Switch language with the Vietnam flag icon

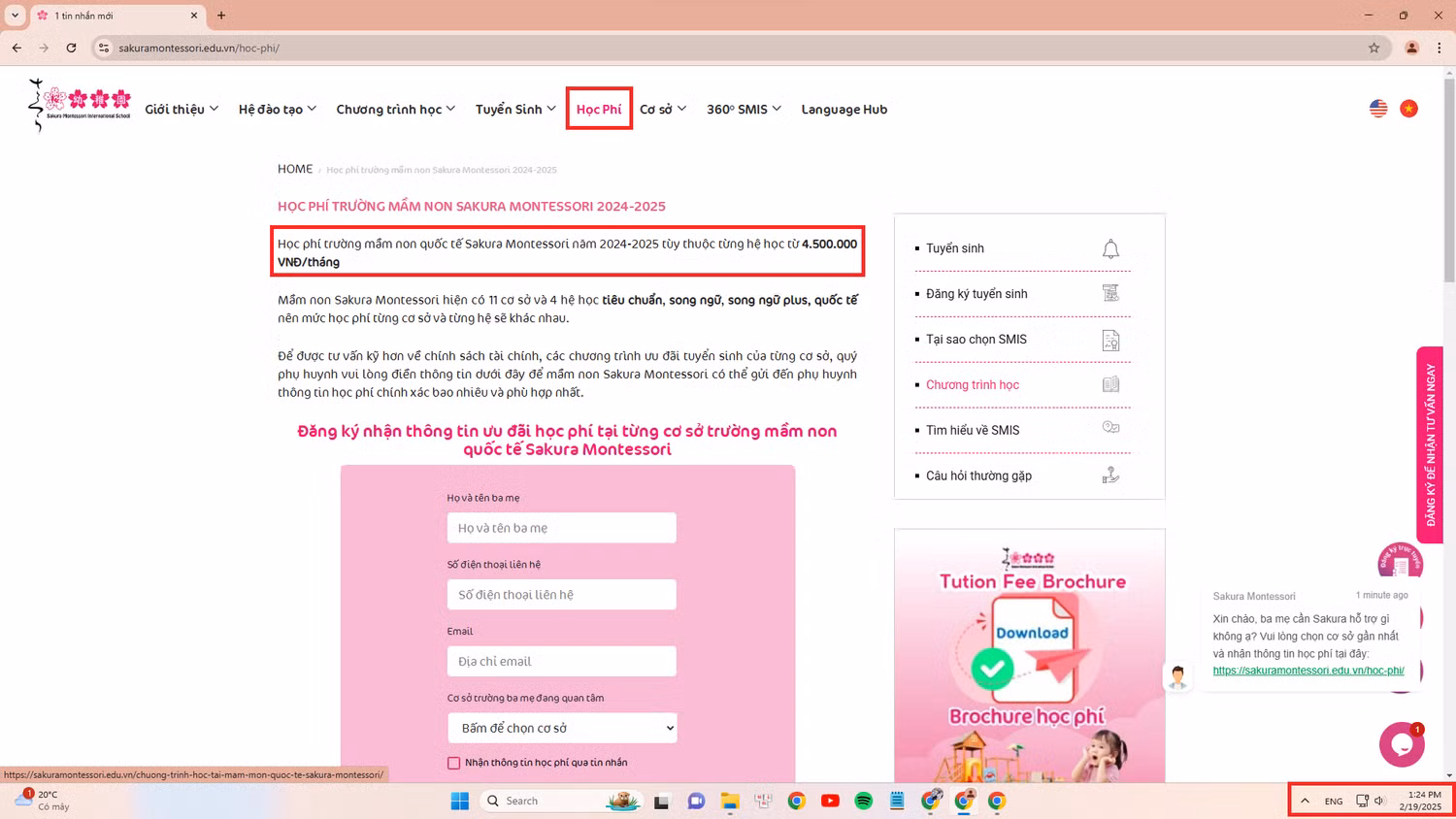(x=1408, y=109)
